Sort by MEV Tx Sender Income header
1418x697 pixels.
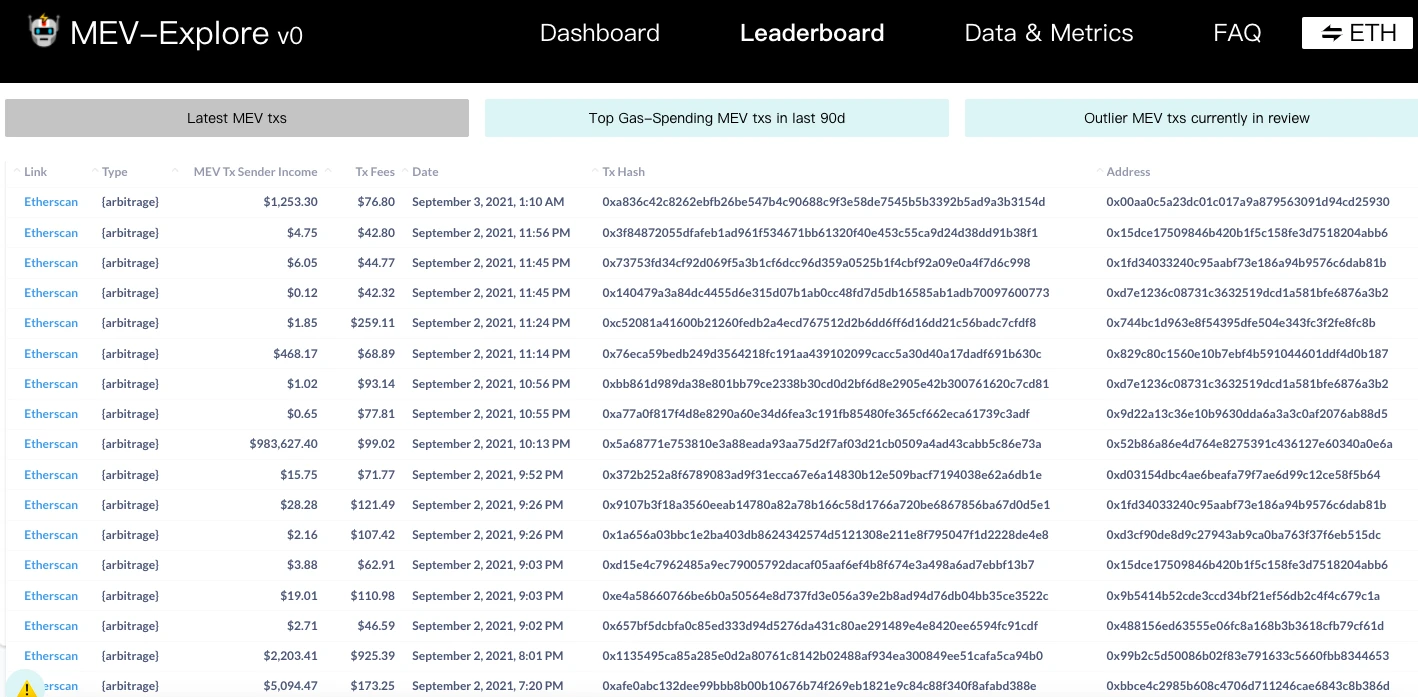[x=255, y=172]
